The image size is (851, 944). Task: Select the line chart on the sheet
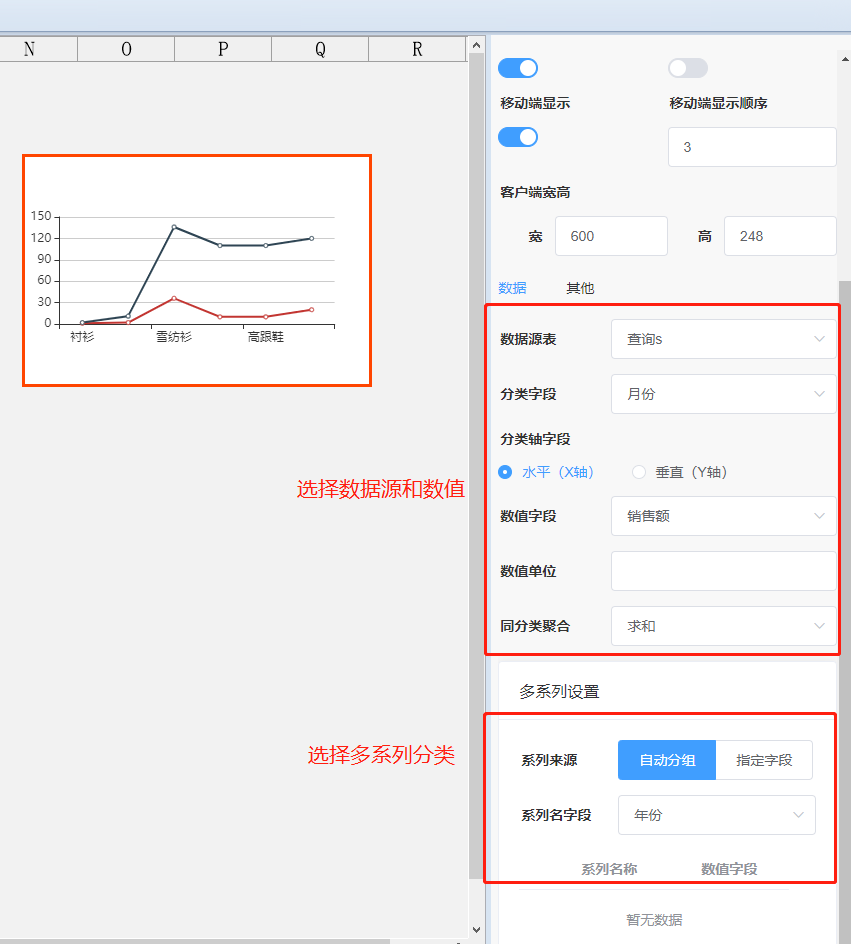[x=197, y=270]
